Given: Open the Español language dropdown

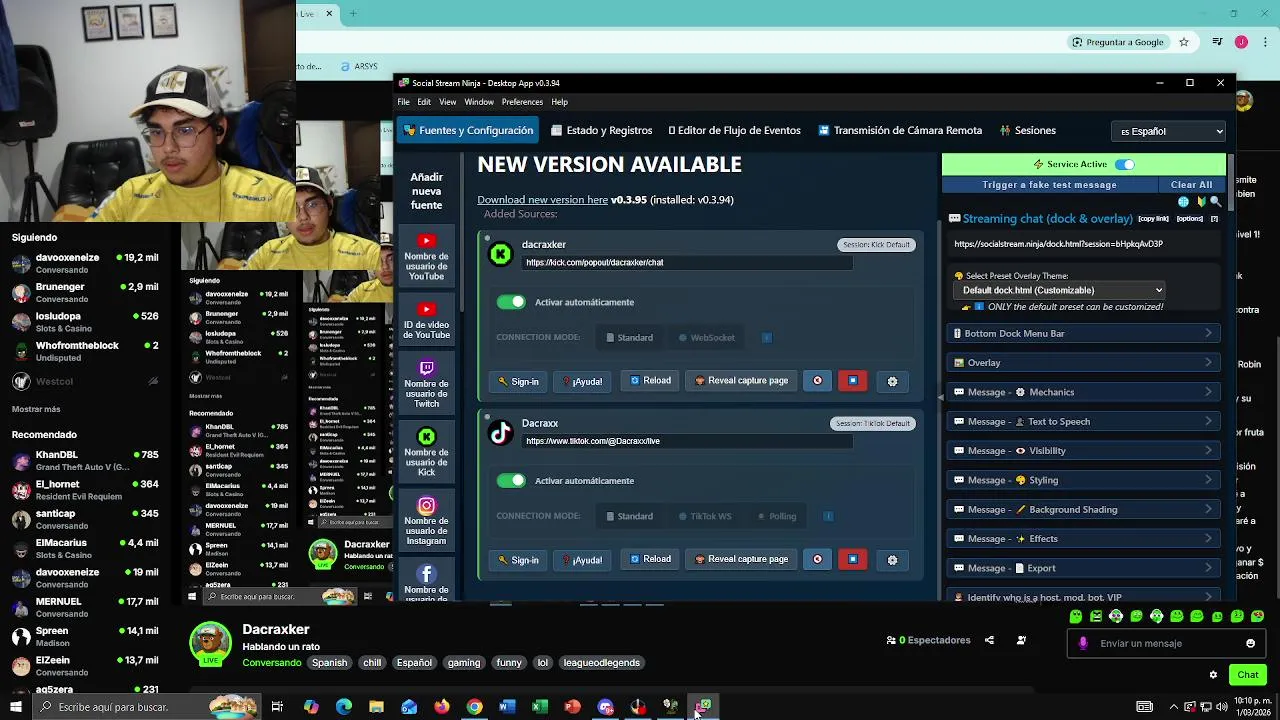Looking at the screenshot, I should coord(1169,131).
